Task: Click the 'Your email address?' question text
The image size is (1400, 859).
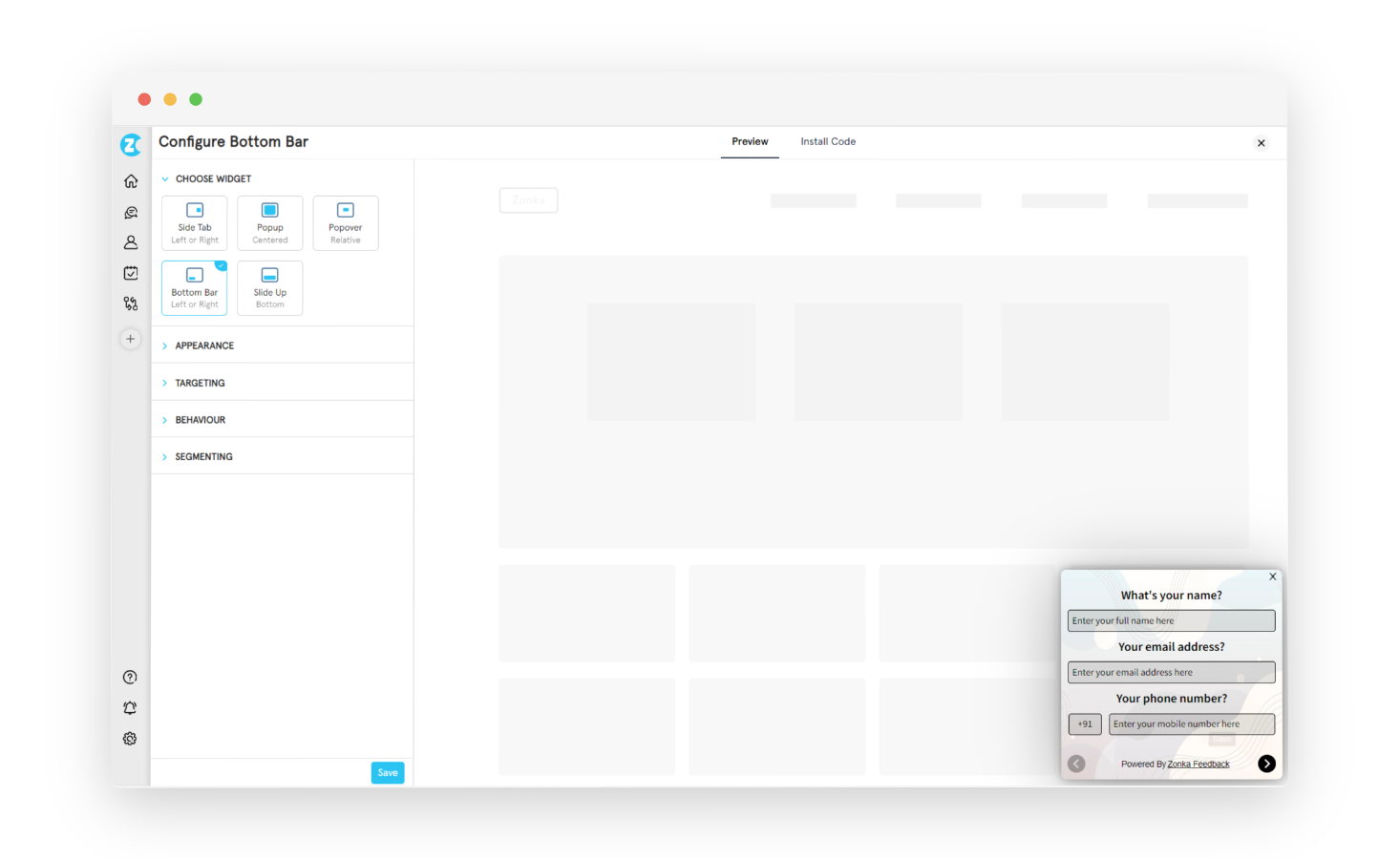Action: click(1171, 647)
